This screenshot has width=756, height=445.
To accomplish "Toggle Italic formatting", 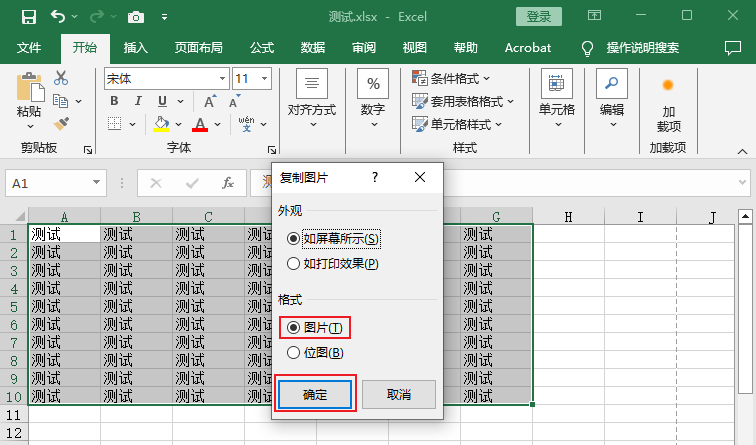I will pyautogui.click(x=138, y=101).
